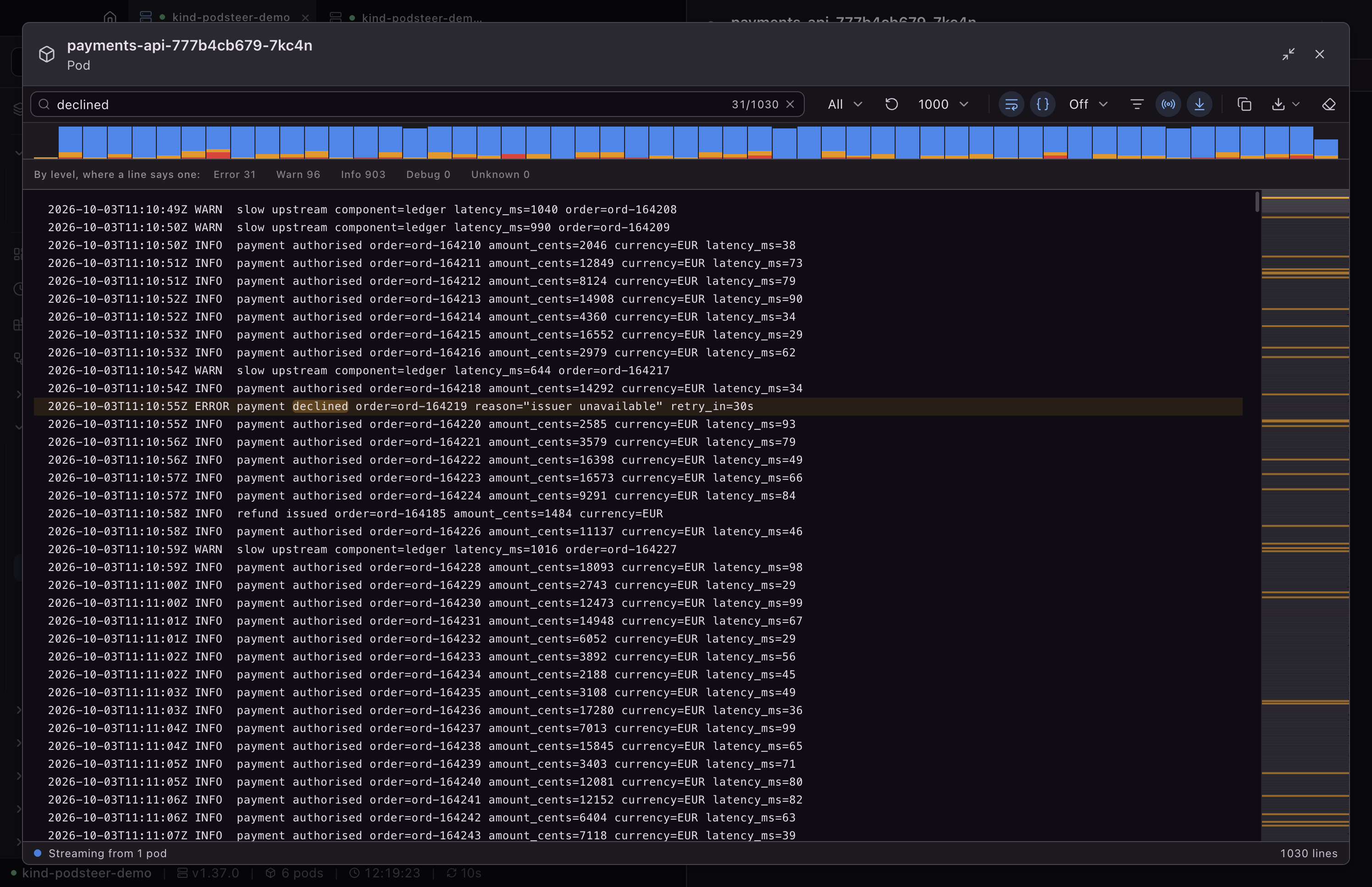Click 'Streaming from 1 pod' status
This screenshot has width=1372, height=887.
(x=108, y=853)
